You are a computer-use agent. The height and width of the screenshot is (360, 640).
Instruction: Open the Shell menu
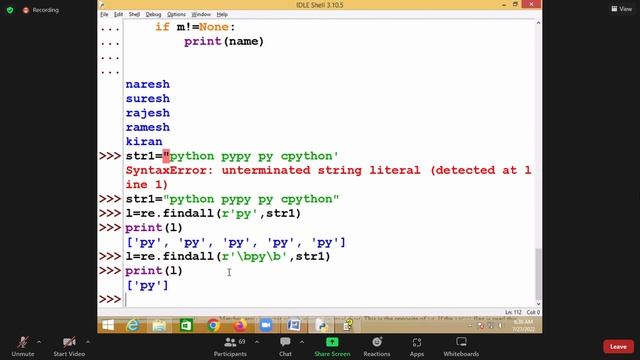tap(134, 14)
